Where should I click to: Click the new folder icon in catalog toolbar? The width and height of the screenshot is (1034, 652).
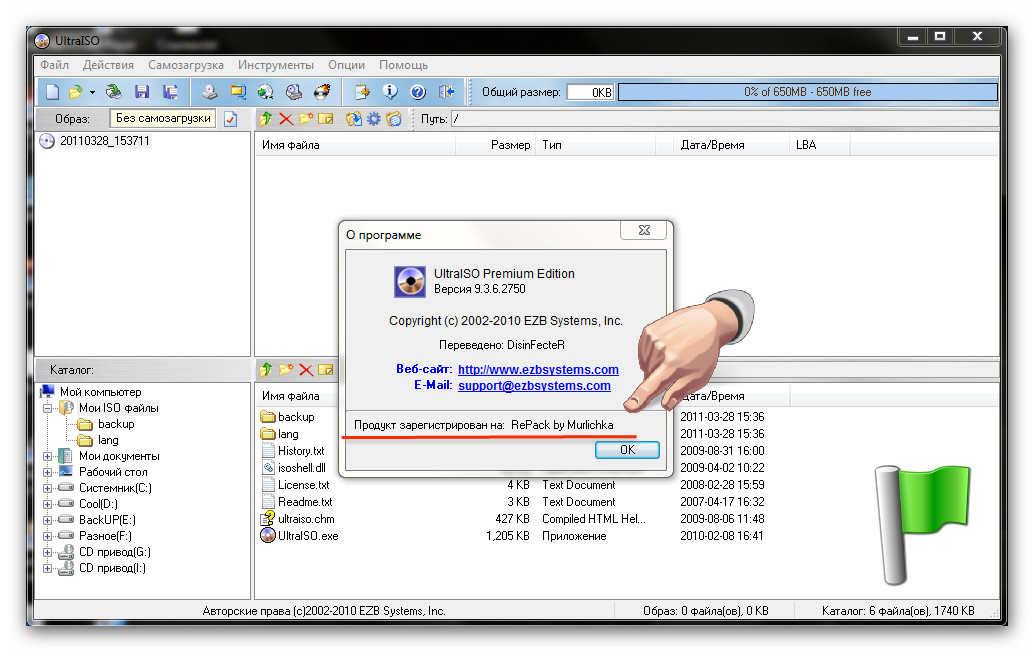pos(286,370)
